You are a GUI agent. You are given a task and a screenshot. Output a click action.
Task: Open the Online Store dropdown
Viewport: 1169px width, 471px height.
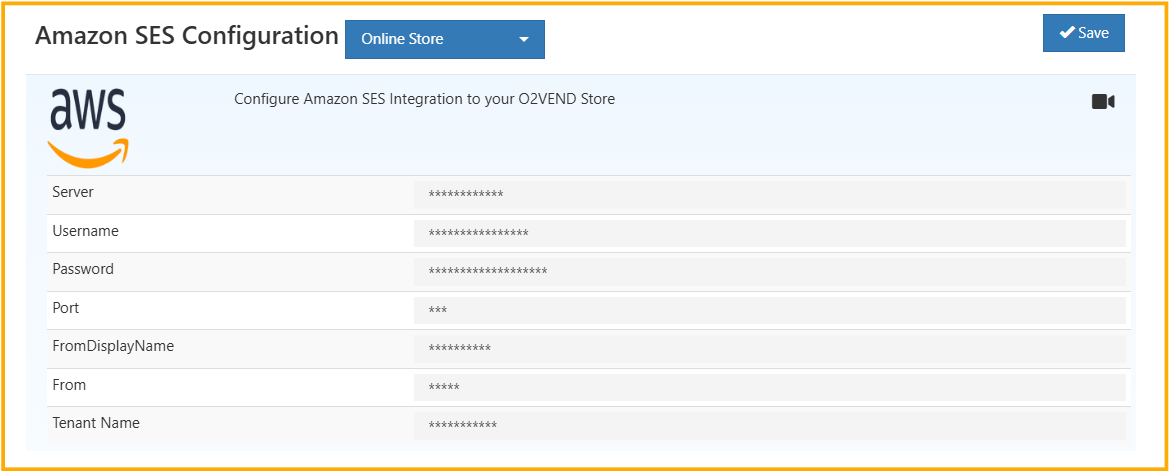click(444, 39)
